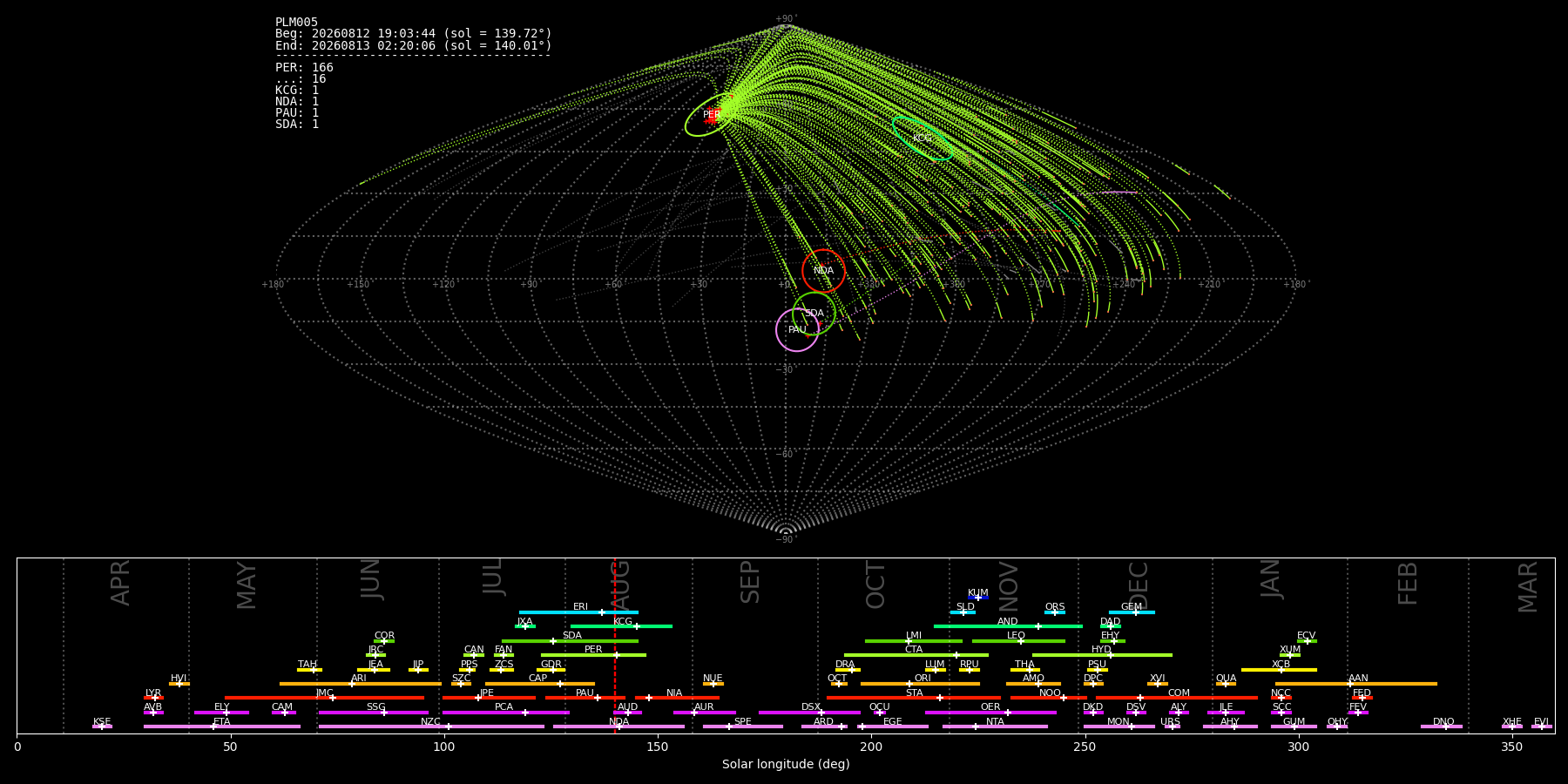The height and width of the screenshot is (784, 1568).
Task: Click the NTA shower bar
Action: [x=995, y=727]
